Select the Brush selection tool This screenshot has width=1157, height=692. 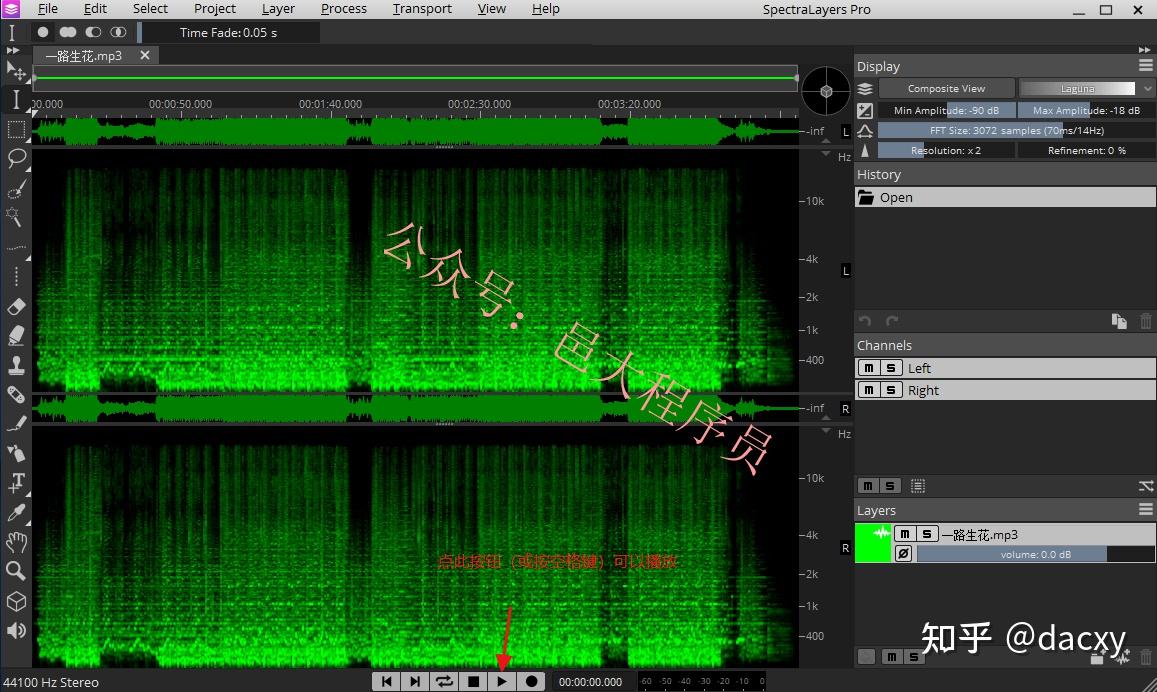pos(15,189)
